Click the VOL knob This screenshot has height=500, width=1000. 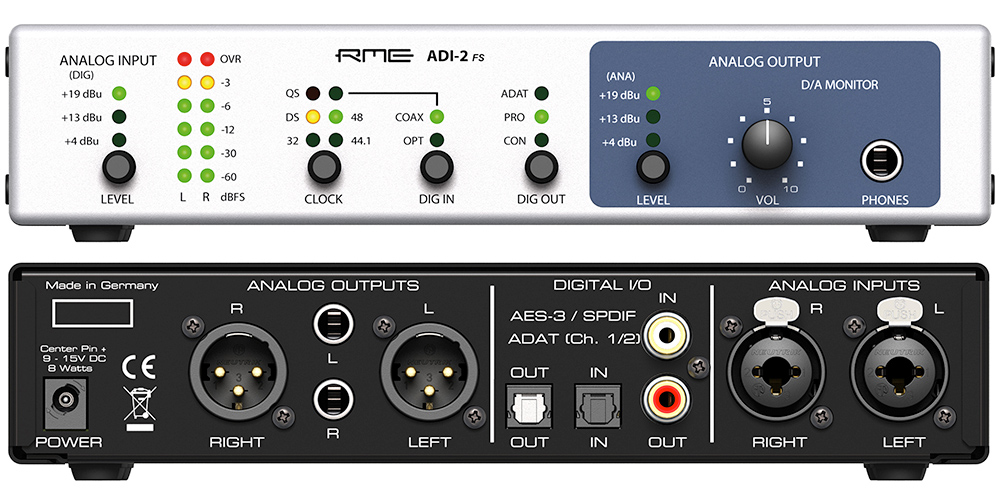pos(767,143)
